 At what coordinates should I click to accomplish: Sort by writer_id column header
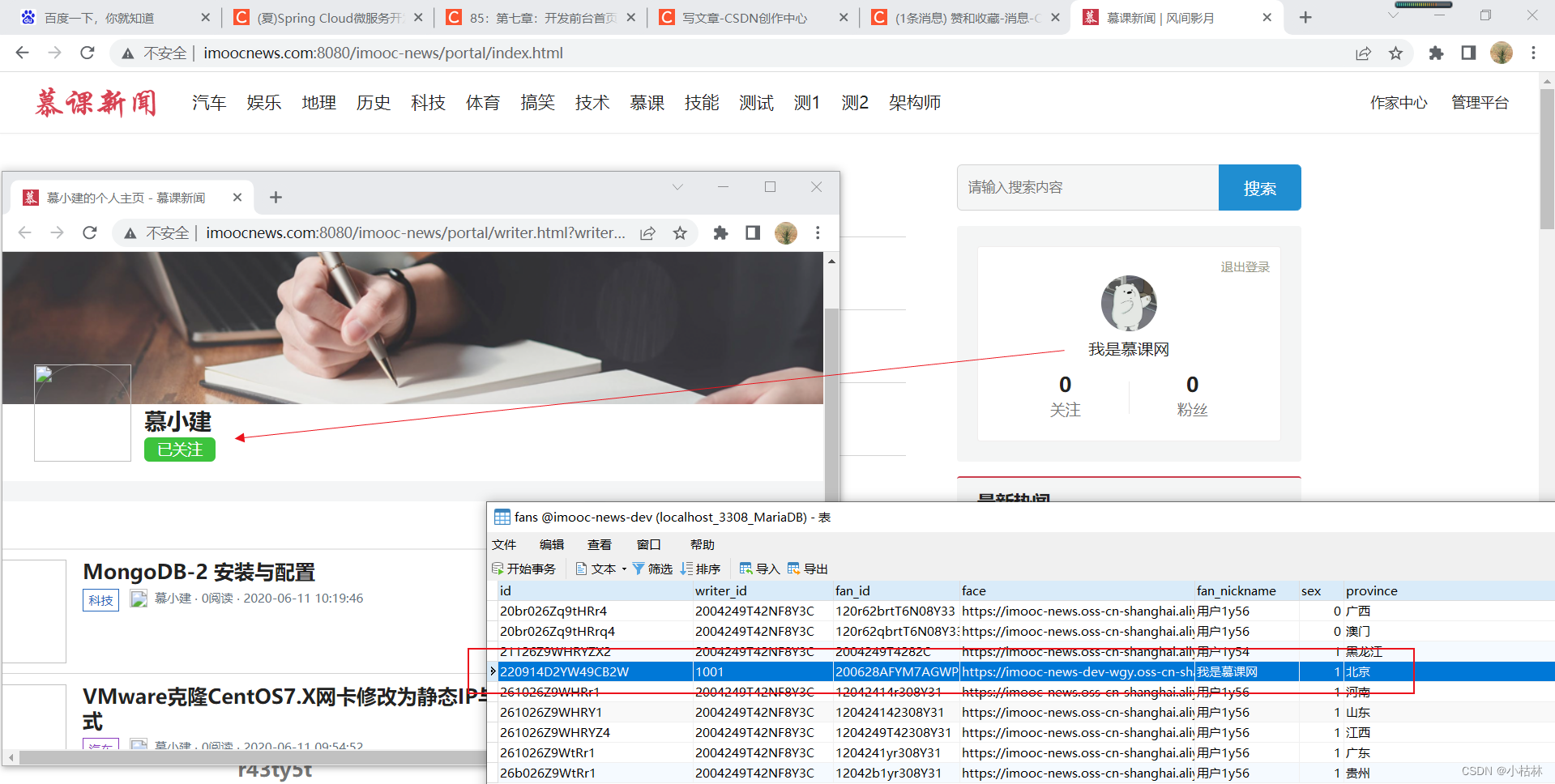[x=720, y=590]
